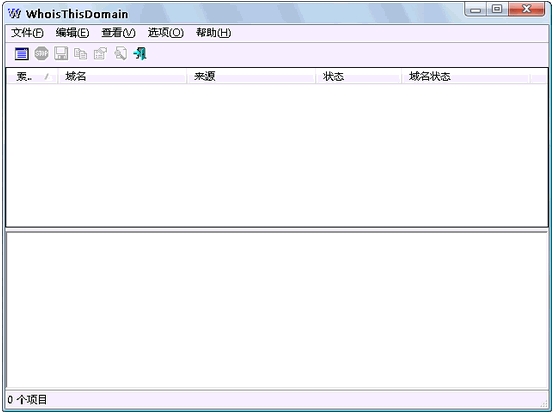The width and height of the screenshot is (555, 414).
Task: Click the Save floppy disk icon
Action: [x=61, y=53]
